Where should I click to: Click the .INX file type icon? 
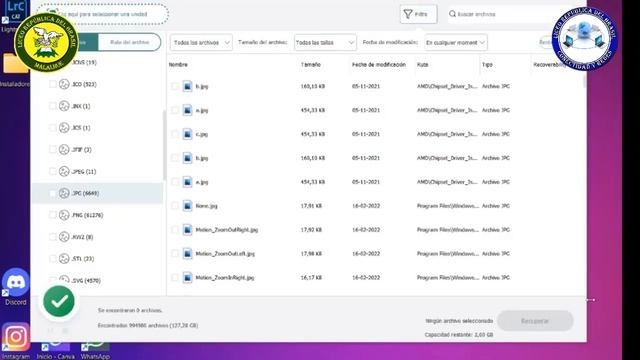pyautogui.click(x=64, y=106)
